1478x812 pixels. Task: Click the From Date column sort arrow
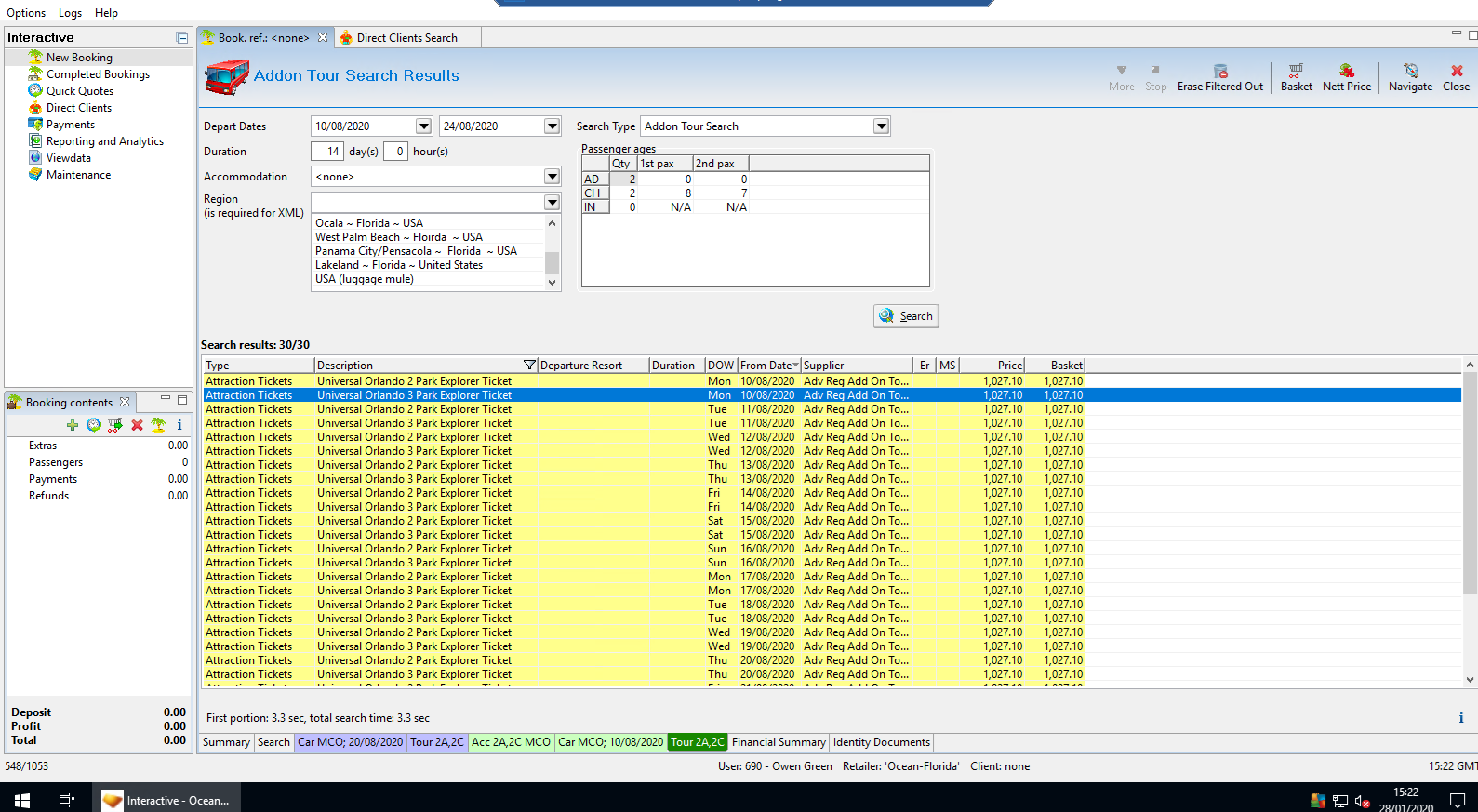click(795, 365)
